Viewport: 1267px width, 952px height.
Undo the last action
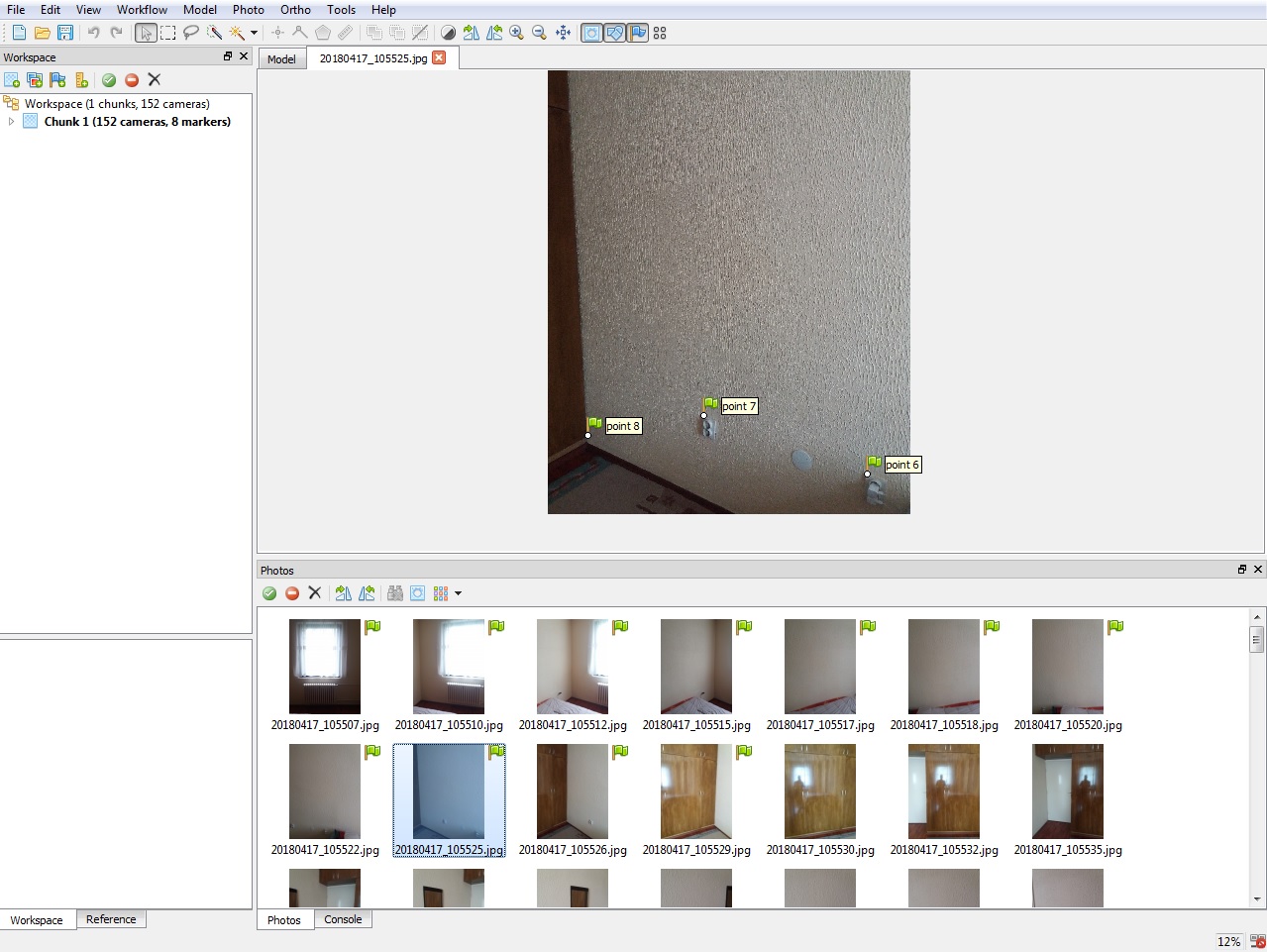[93, 33]
